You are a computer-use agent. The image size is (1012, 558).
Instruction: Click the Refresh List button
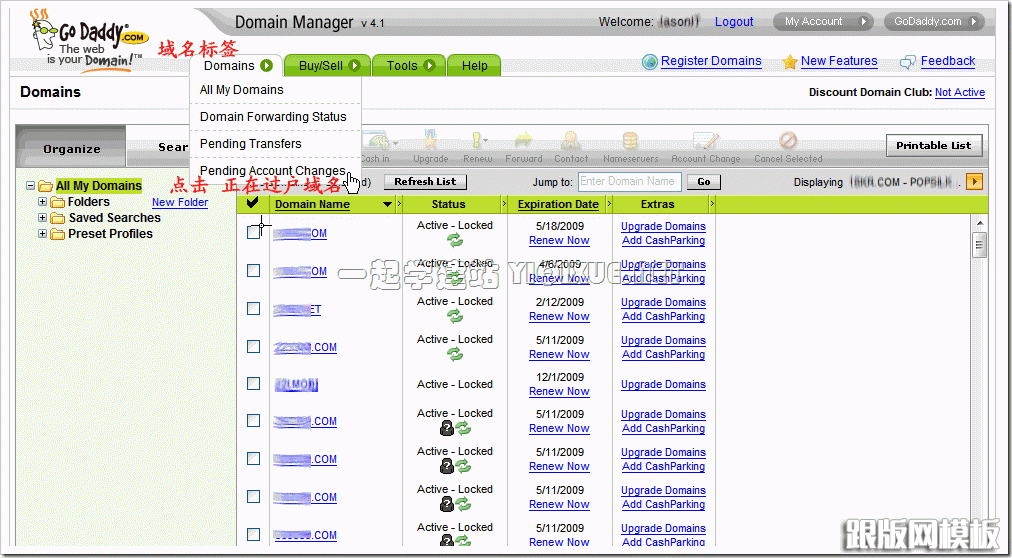pyautogui.click(x=425, y=182)
